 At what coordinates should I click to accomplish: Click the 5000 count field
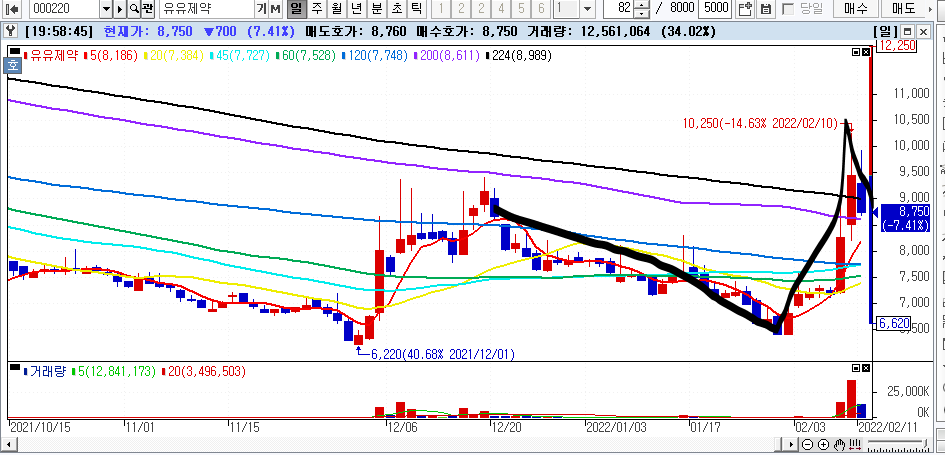716,8
